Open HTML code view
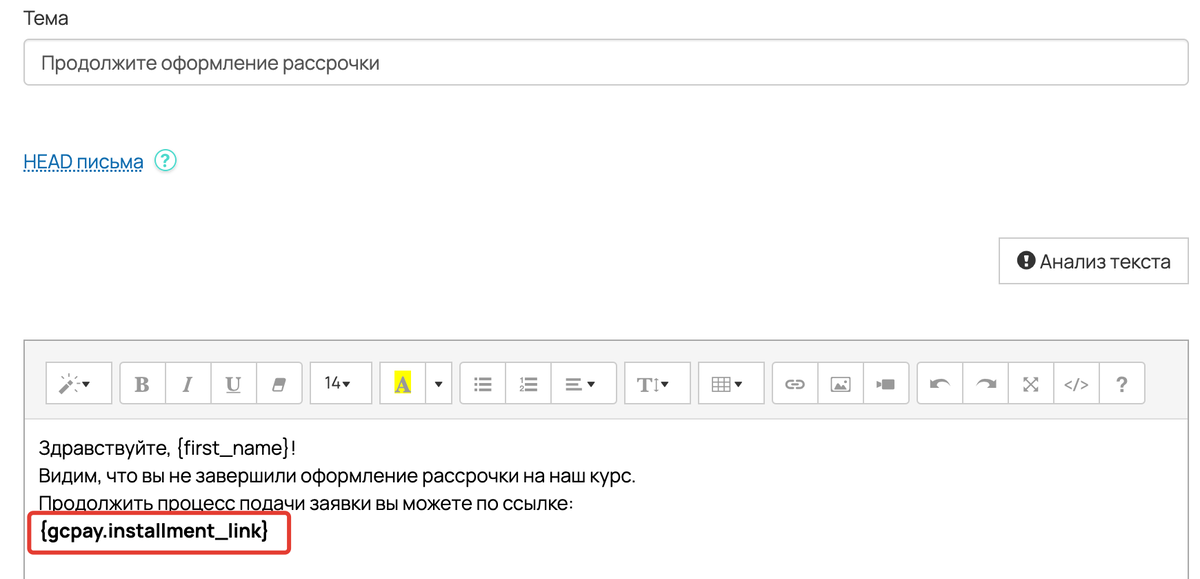This screenshot has height=579, width=1200. pos(1076,383)
